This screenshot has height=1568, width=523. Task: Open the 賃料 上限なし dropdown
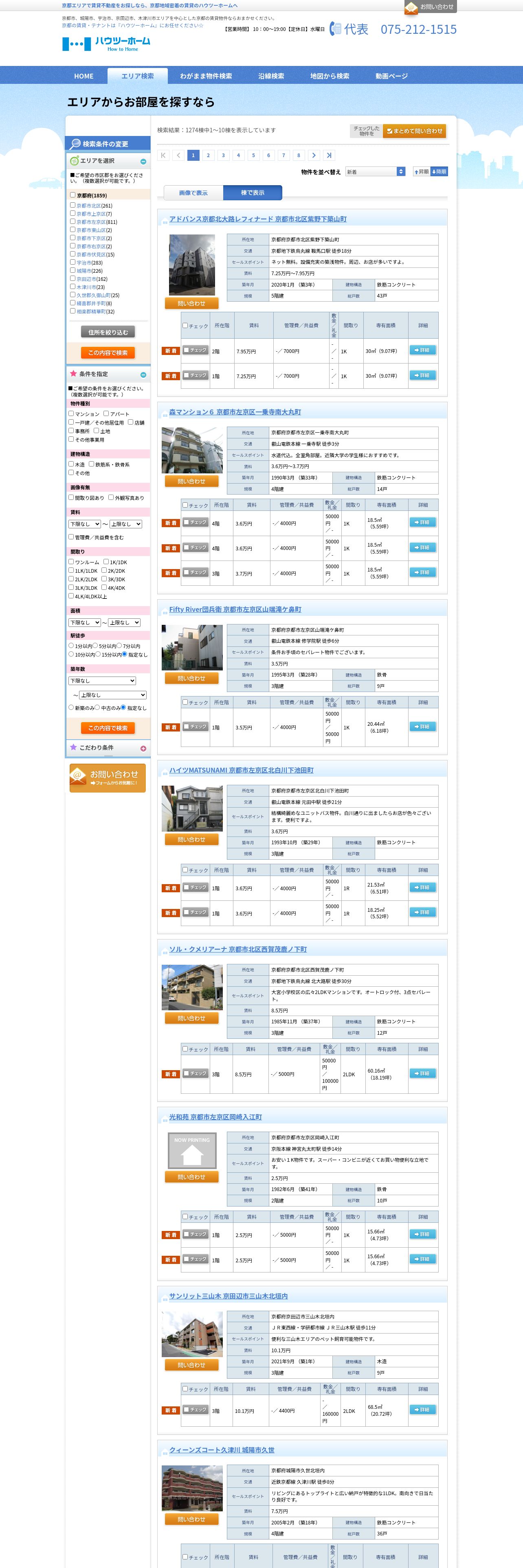[125, 524]
